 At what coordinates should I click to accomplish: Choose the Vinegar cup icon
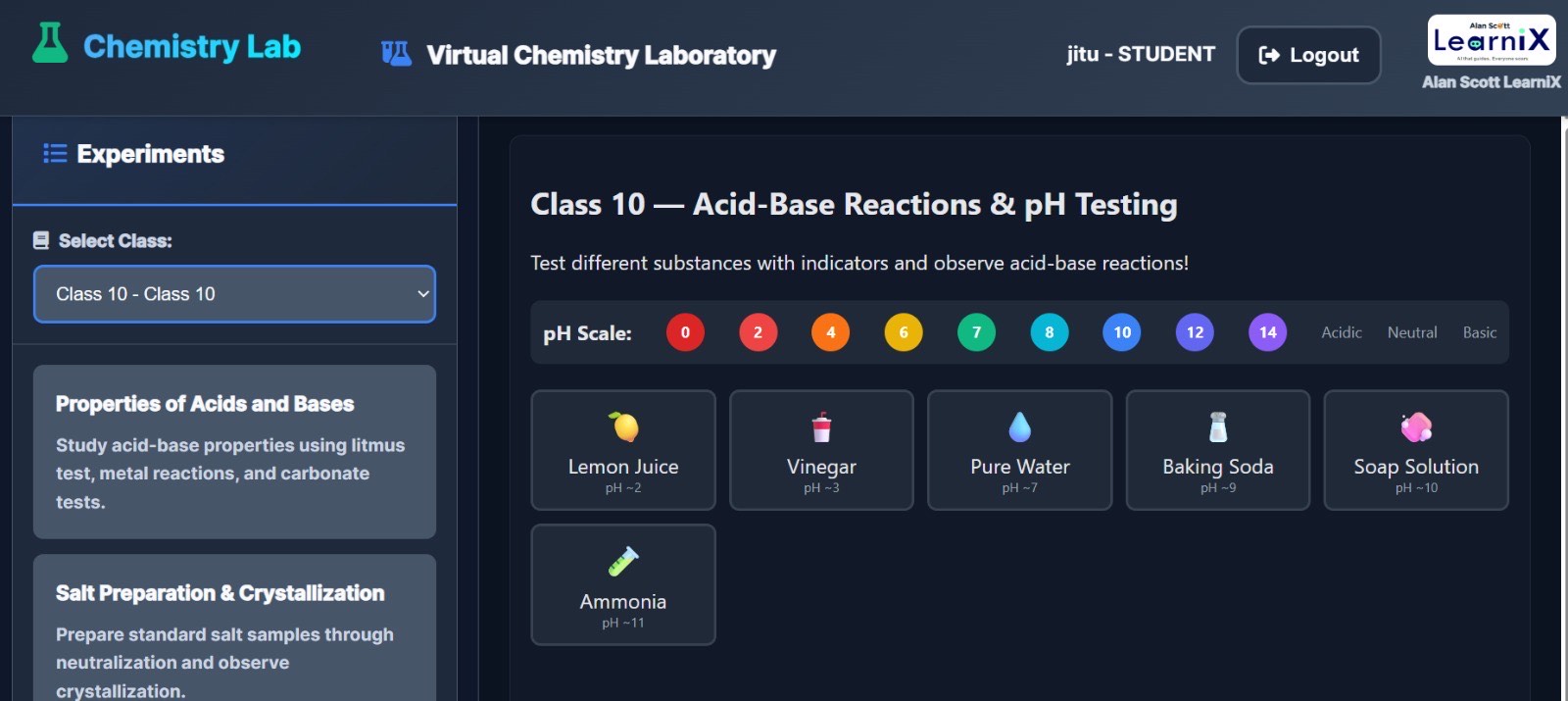[x=821, y=427]
